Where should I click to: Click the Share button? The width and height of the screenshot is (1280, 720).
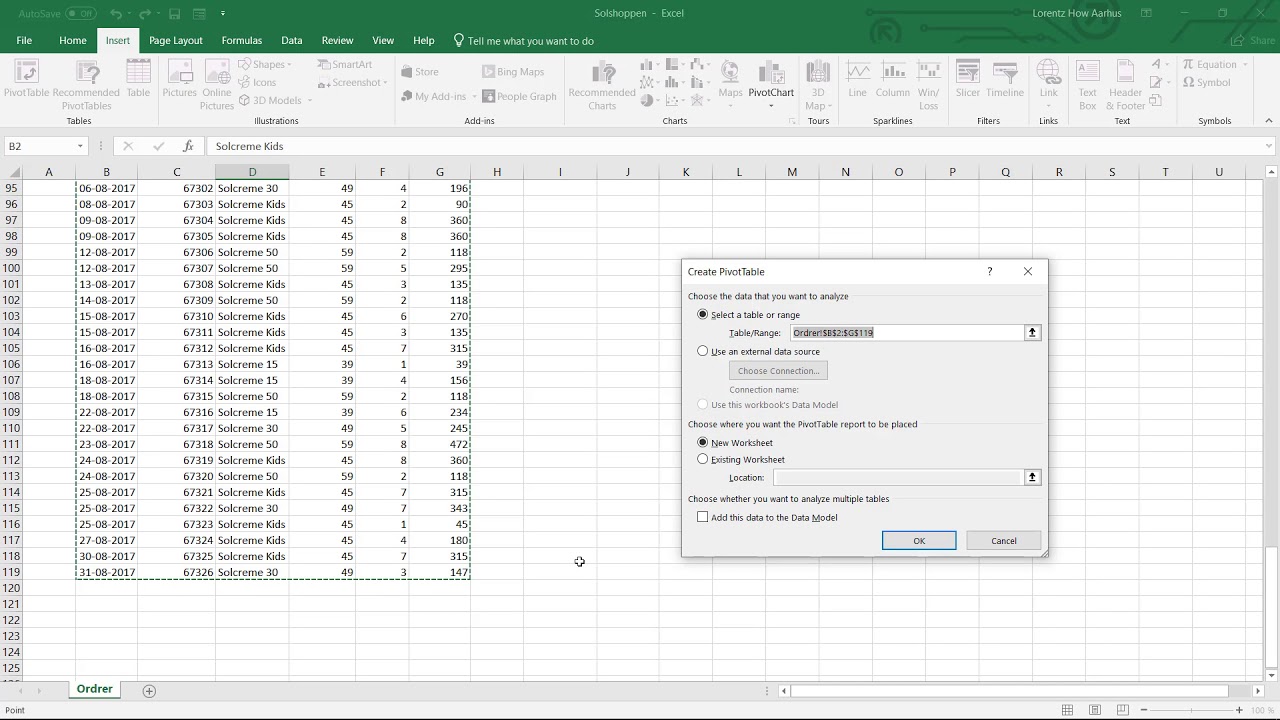(1254, 40)
